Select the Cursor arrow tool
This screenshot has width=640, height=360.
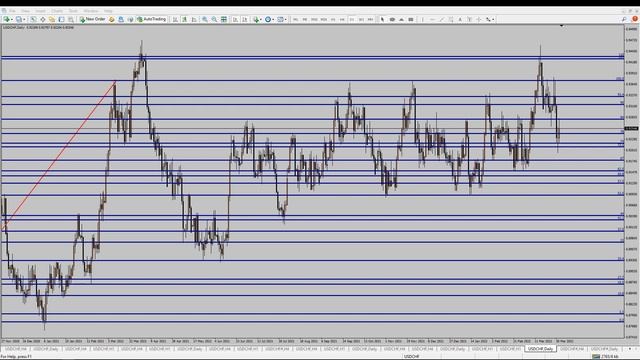[x=382, y=19]
